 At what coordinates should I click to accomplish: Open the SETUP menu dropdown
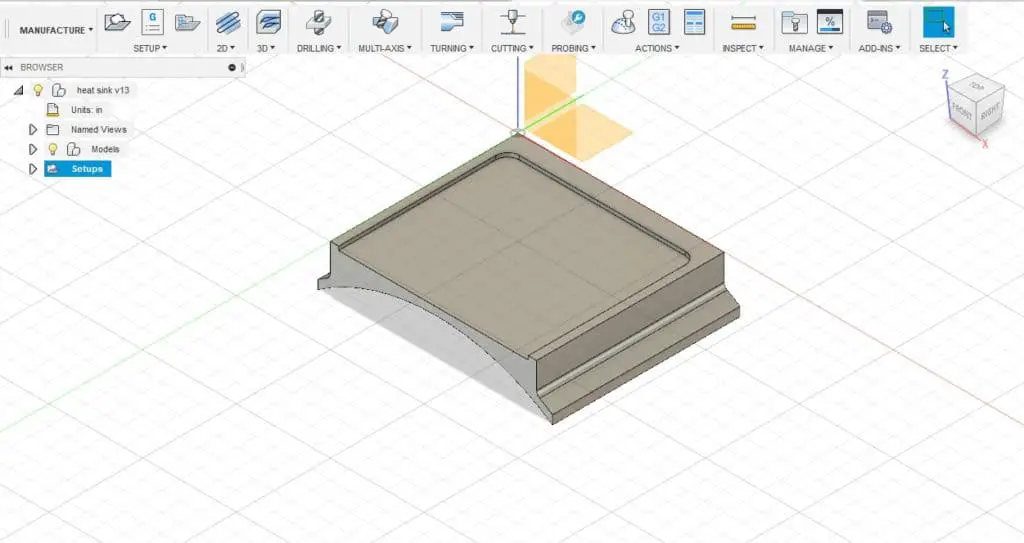[150, 48]
